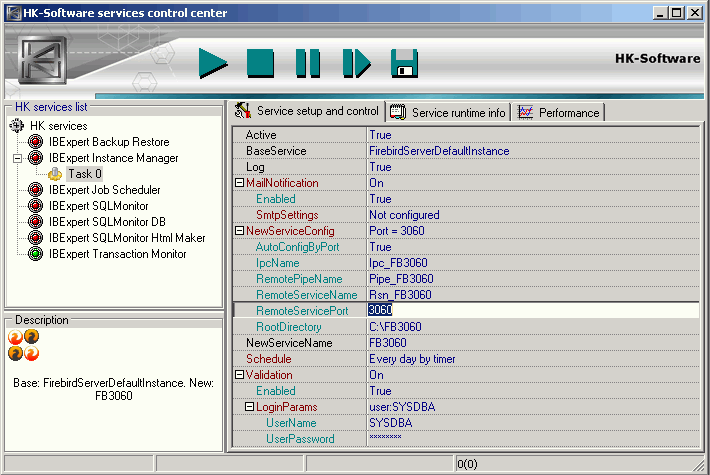Click RootDirectory value C:\FB3060

(x=395, y=327)
